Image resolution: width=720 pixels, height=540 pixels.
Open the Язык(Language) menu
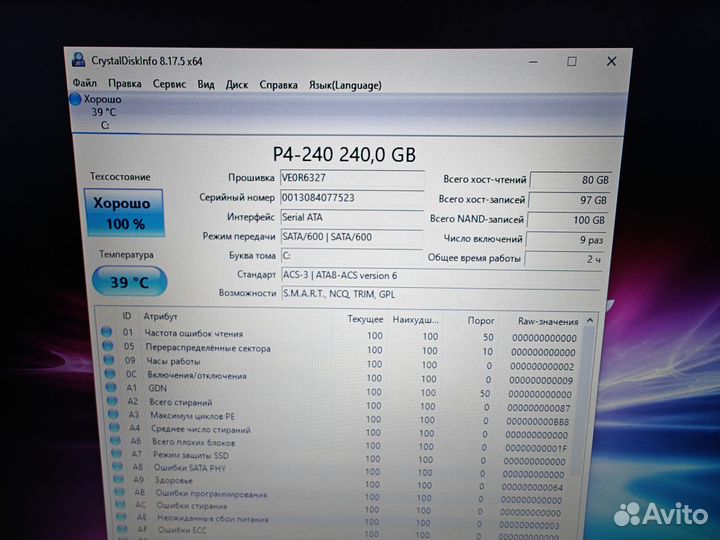(345, 85)
